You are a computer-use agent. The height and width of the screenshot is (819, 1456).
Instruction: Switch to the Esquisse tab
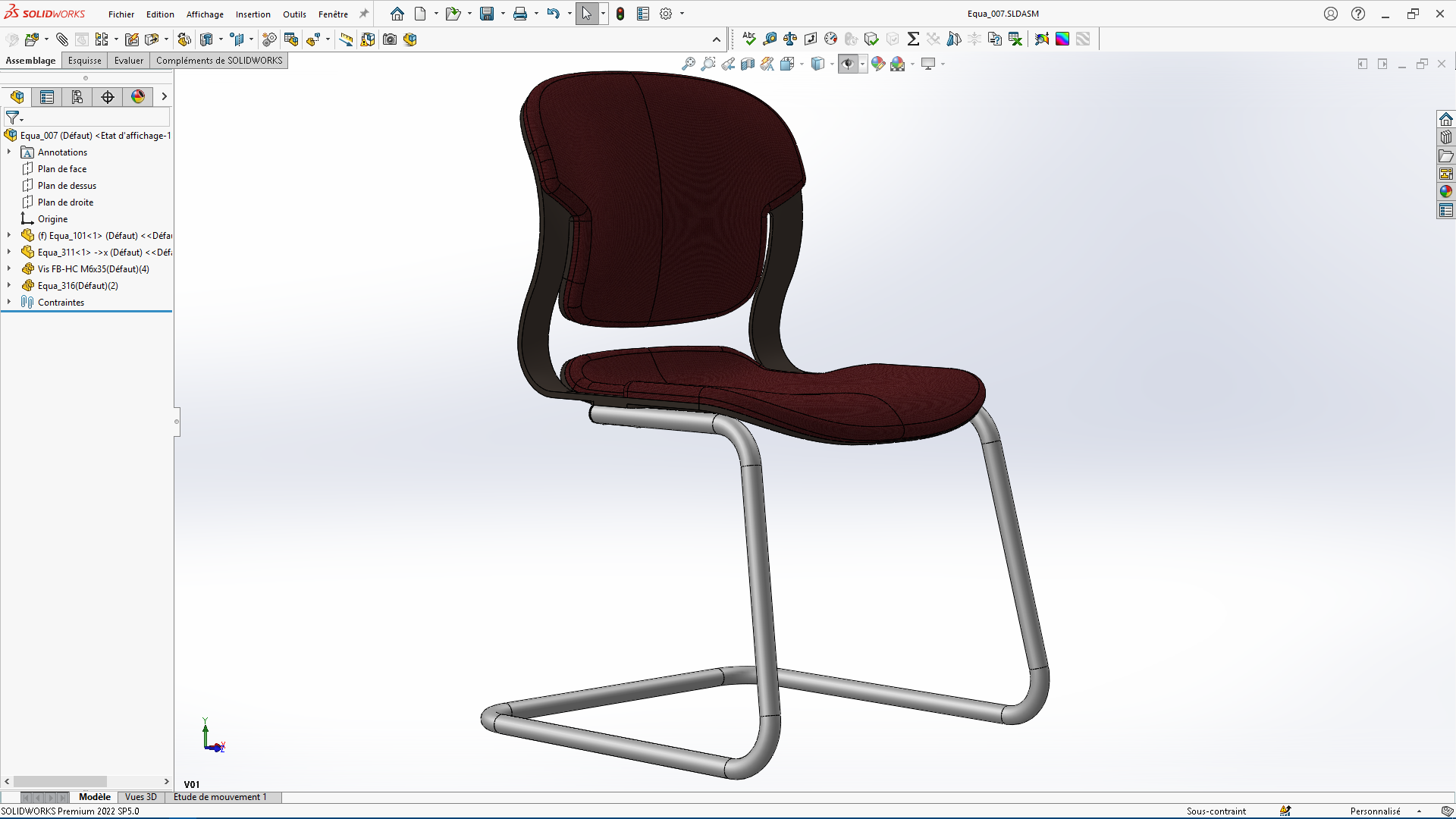[x=84, y=61]
